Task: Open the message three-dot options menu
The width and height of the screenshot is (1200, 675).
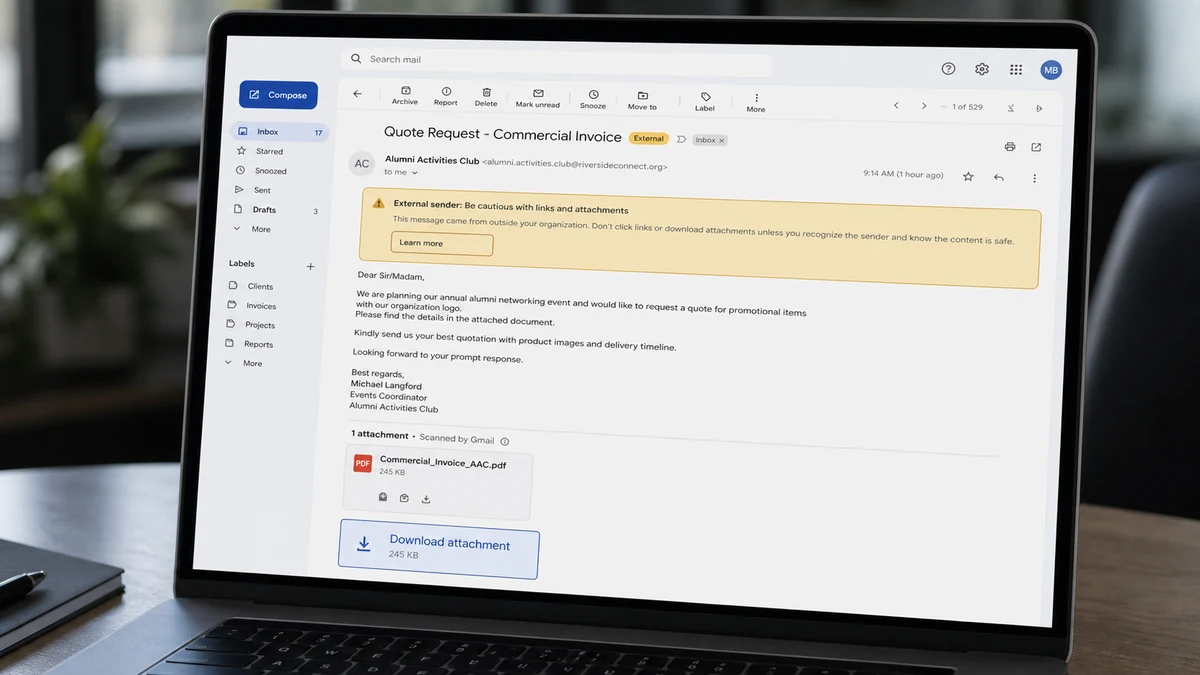Action: [x=1034, y=178]
